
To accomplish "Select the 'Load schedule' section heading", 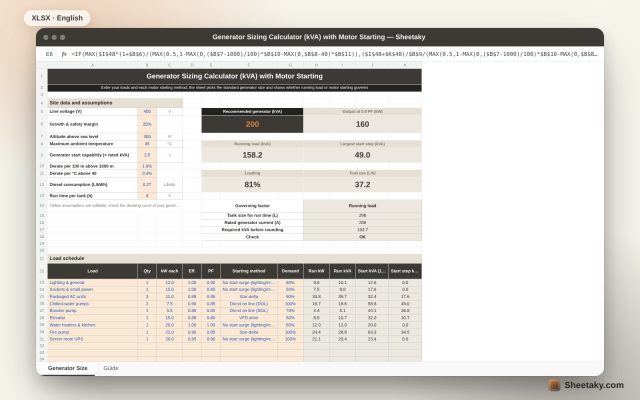I will (234, 258).
